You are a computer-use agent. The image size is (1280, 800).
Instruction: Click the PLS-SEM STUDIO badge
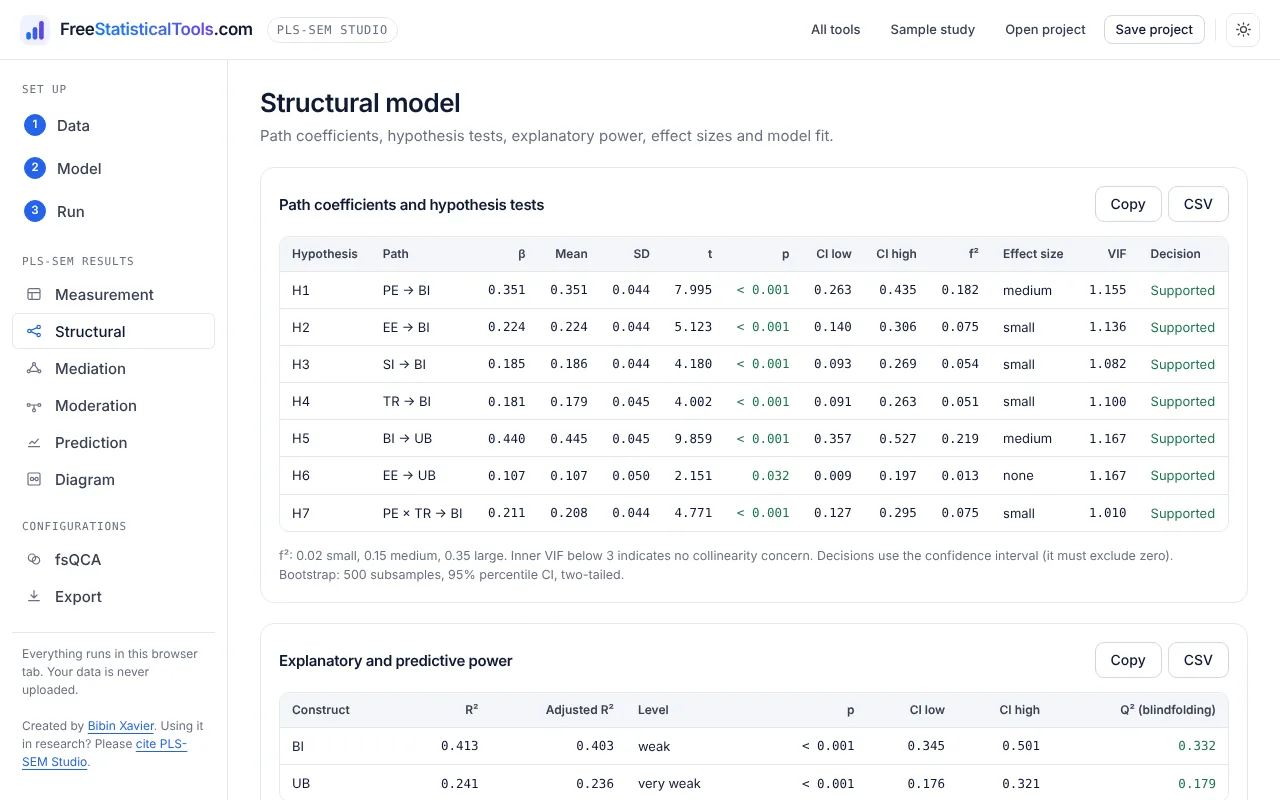[x=332, y=30]
